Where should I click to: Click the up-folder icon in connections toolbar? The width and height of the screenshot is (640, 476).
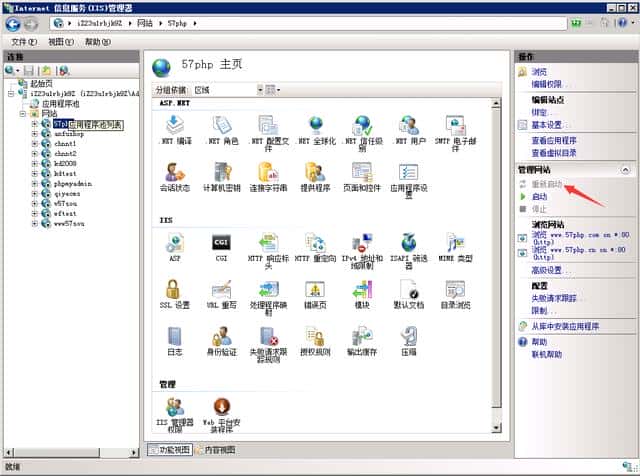[46, 71]
